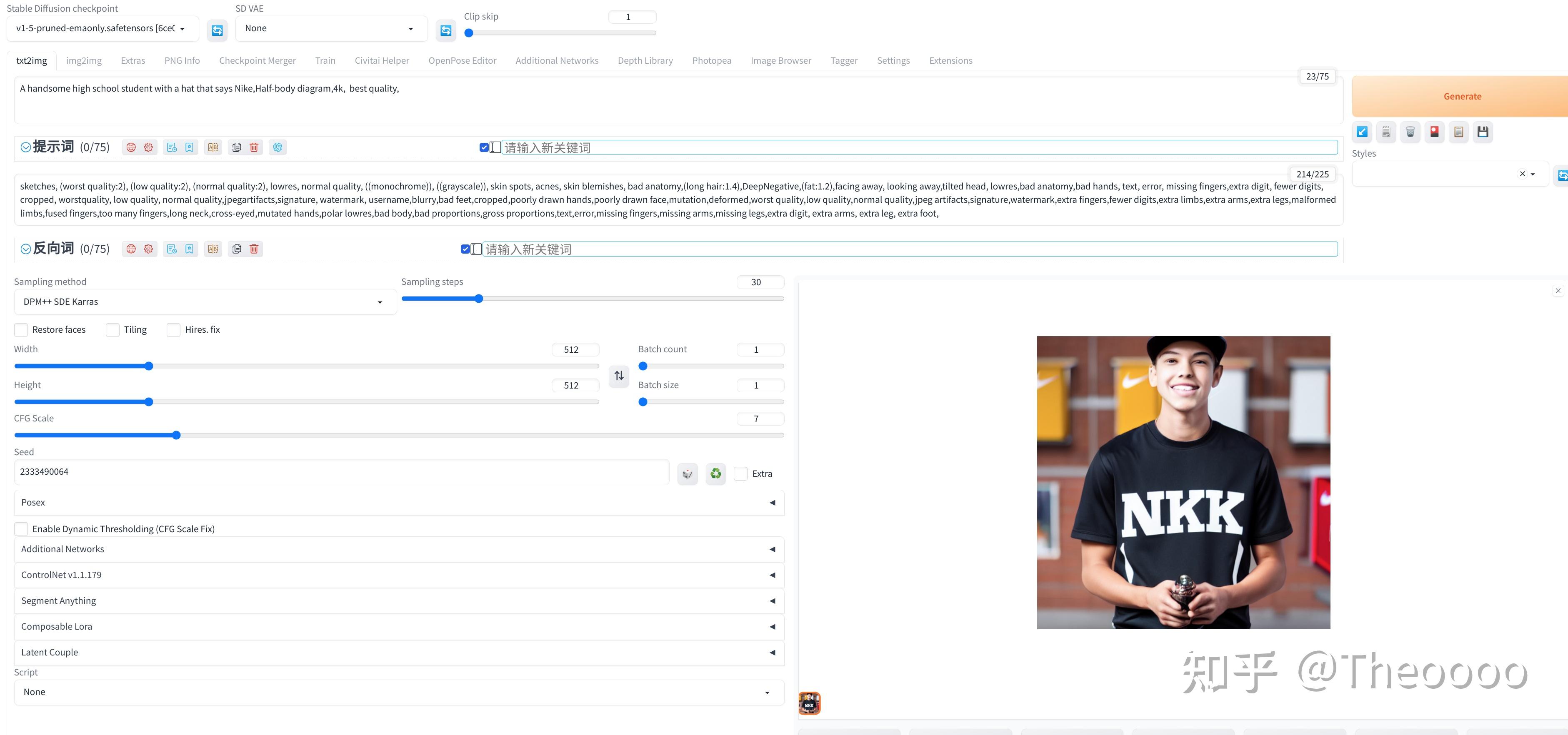Click the dice icon to randomize seed
This screenshot has width=1568, height=735.
687,473
